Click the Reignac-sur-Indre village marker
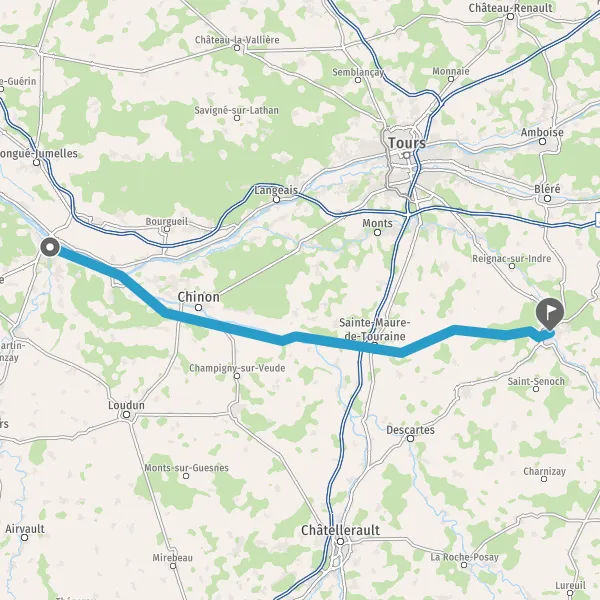This screenshot has width=600, height=600. pyautogui.click(x=512, y=266)
